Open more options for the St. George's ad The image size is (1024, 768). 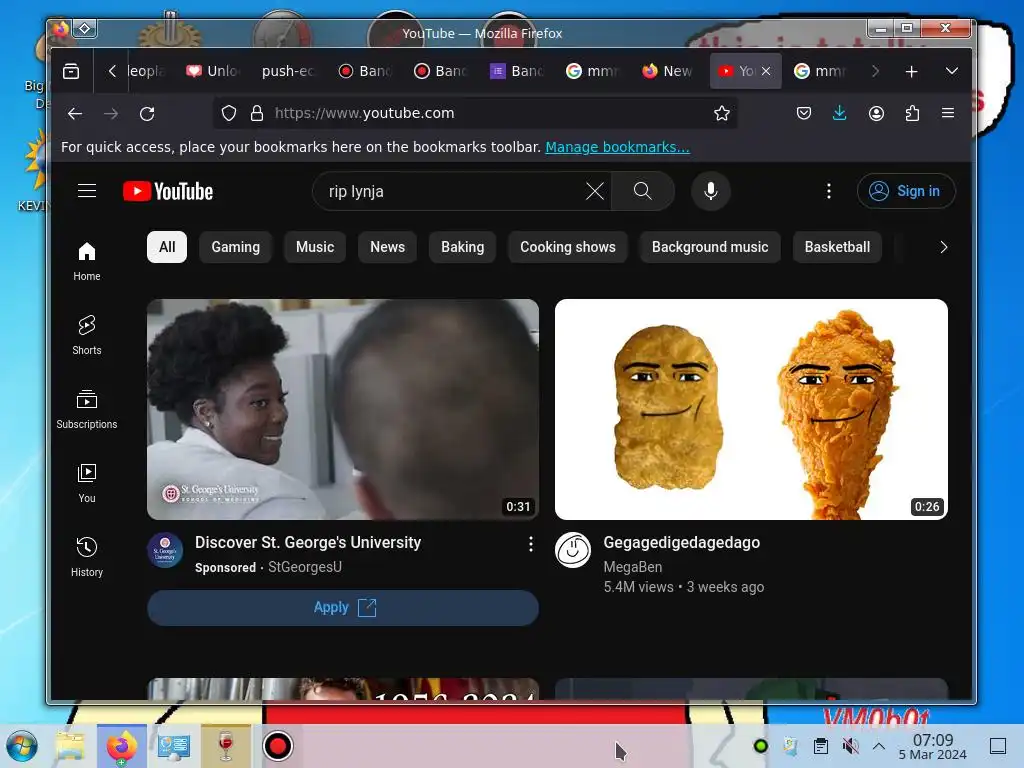530,544
